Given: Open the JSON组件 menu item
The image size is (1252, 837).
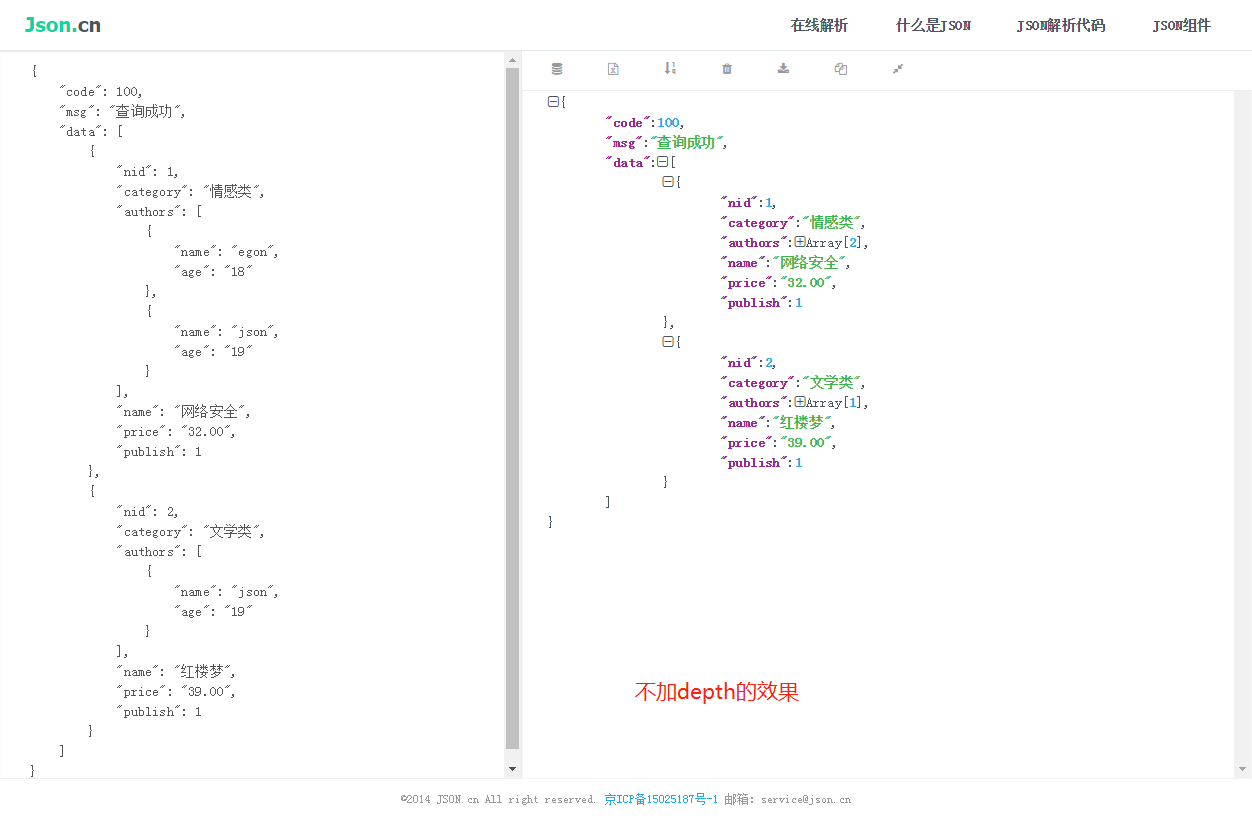Looking at the screenshot, I should tap(1181, 26).
